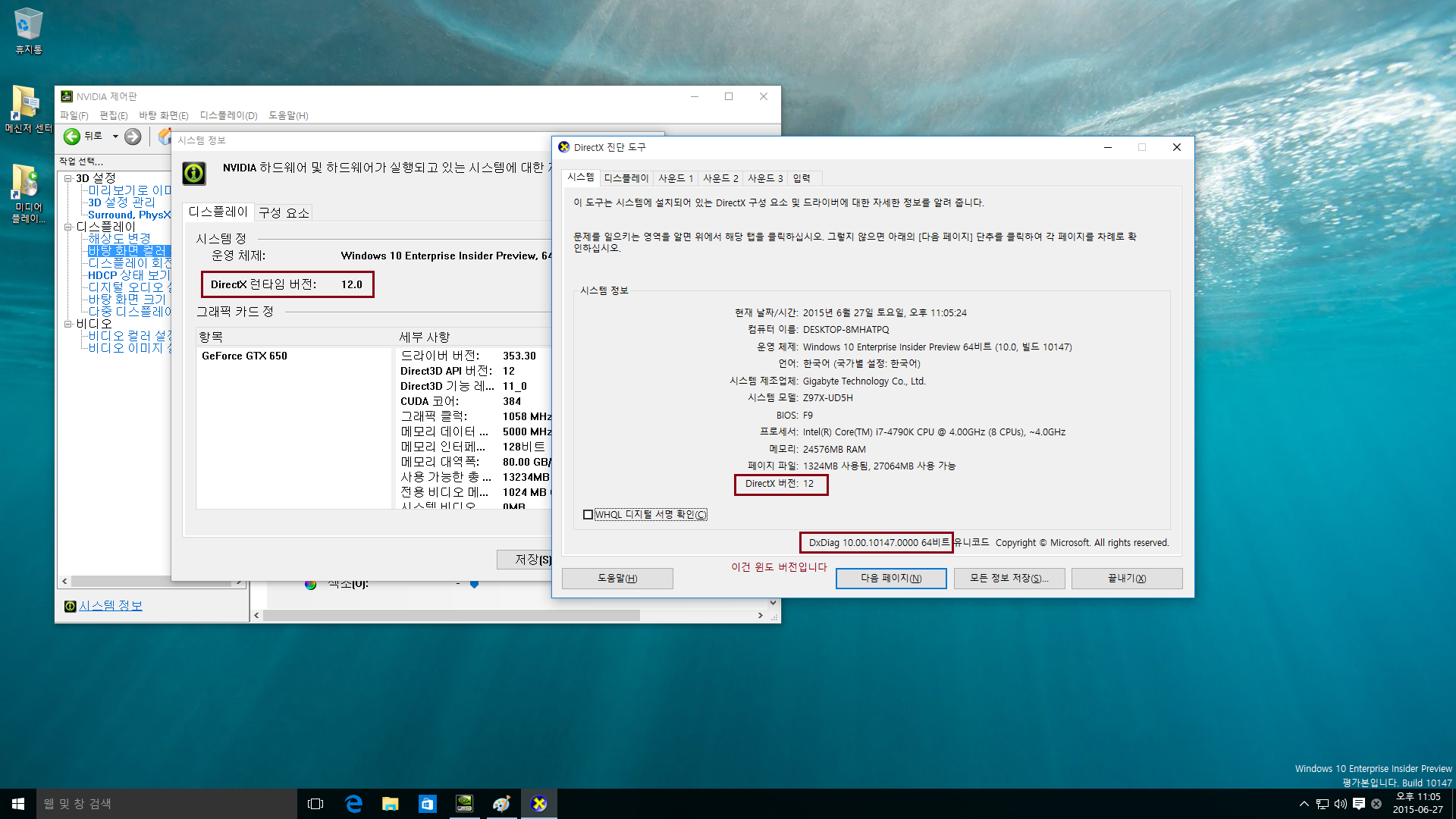
Task: Click the 시스템 정보 icon at bottom left
Action: tap(70, 606)
